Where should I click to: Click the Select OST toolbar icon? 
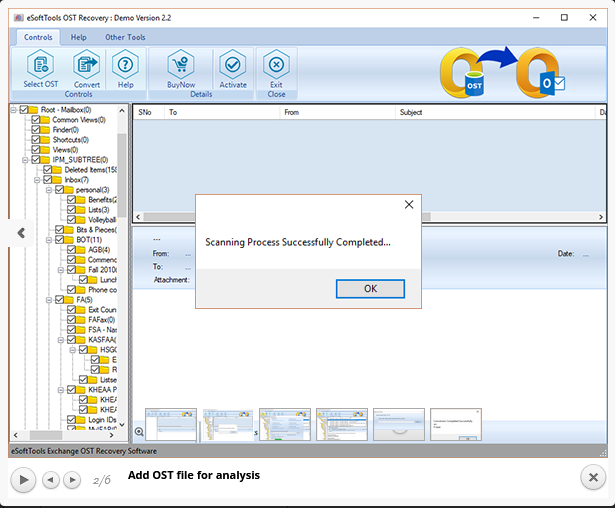pos(41,64)
